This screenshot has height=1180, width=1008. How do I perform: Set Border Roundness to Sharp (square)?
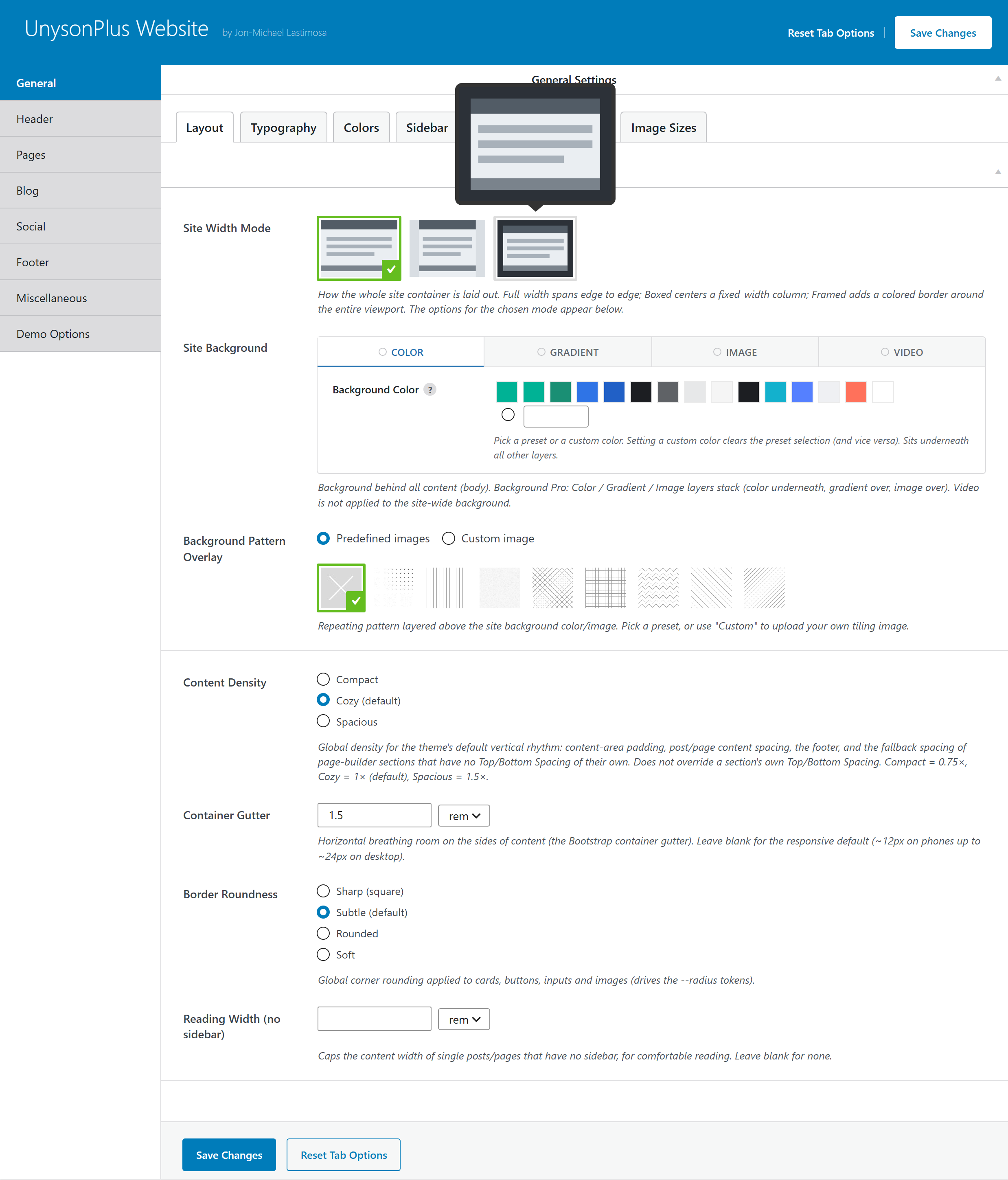pos(324,890)
